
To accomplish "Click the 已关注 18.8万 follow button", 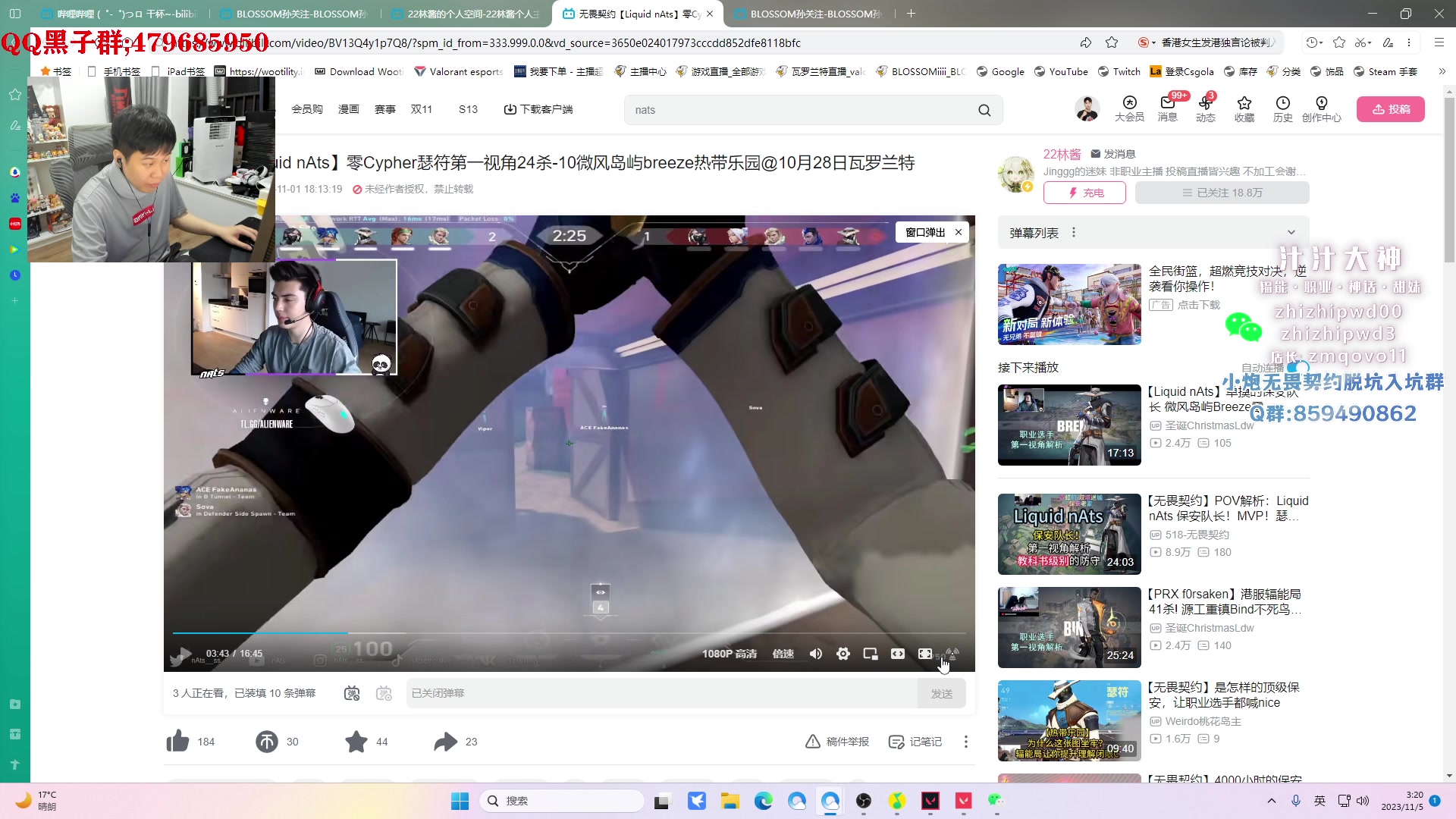I will click(x=1222, y=193).
